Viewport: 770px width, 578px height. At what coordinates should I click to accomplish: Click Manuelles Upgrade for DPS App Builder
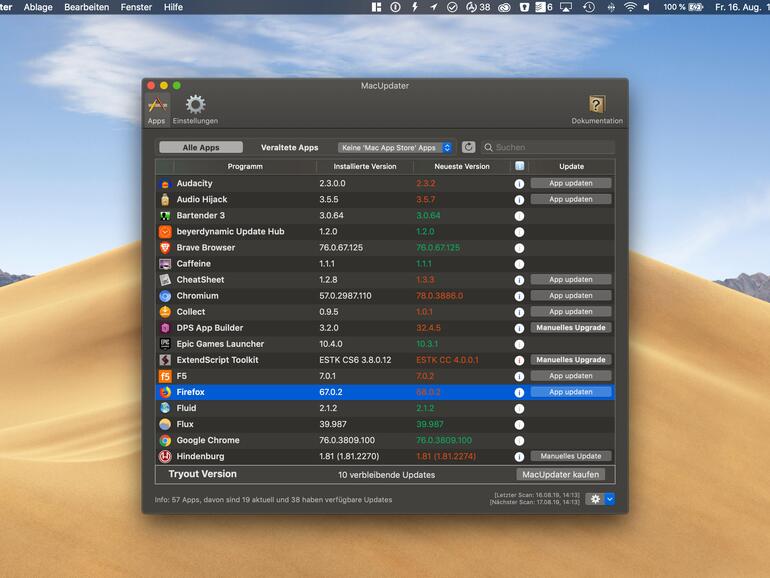point(571,328)
